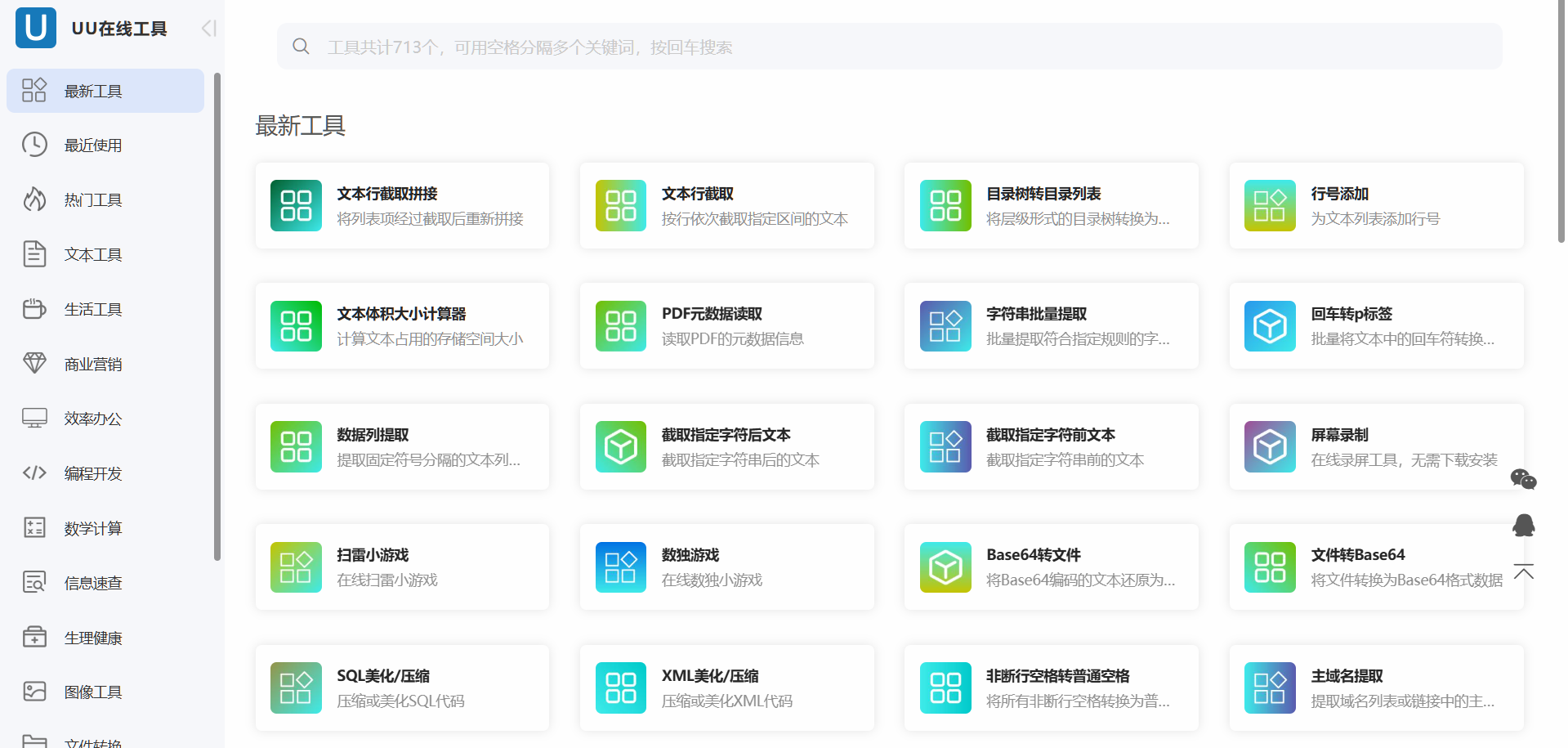The width and height of the screenshot is (1568, 748).
Task: Click the calculator icon beside 数学计算
Action: pyautogui.click(x=34, y=527)
